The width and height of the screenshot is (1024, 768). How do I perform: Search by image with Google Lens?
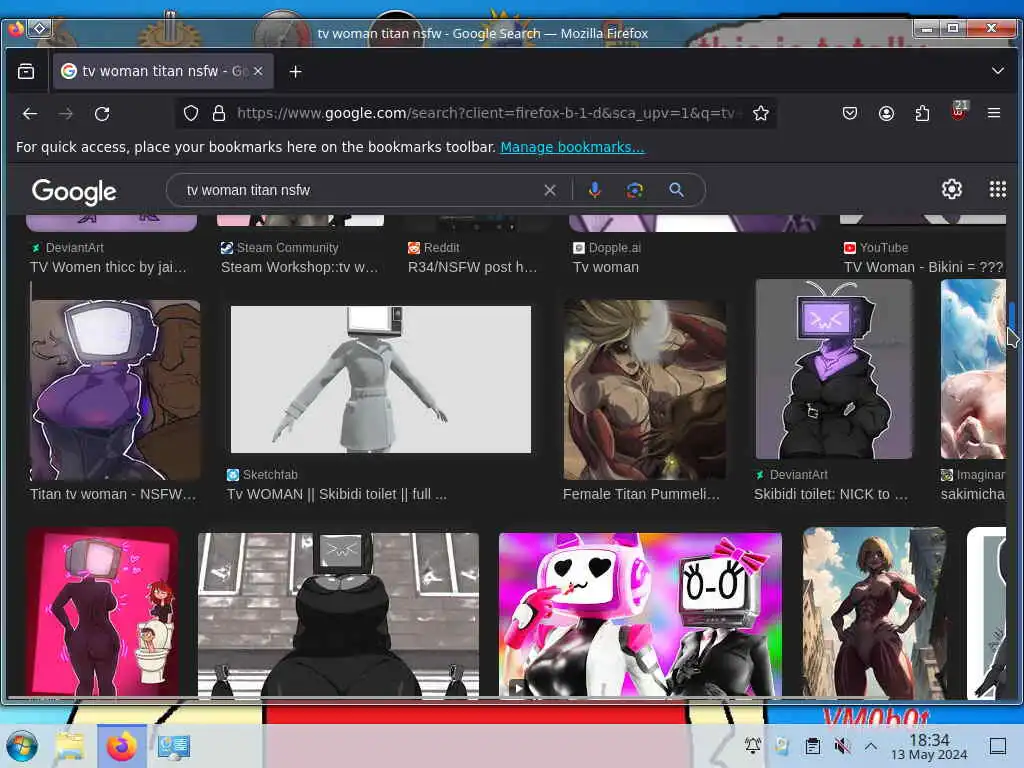(635, 190)
